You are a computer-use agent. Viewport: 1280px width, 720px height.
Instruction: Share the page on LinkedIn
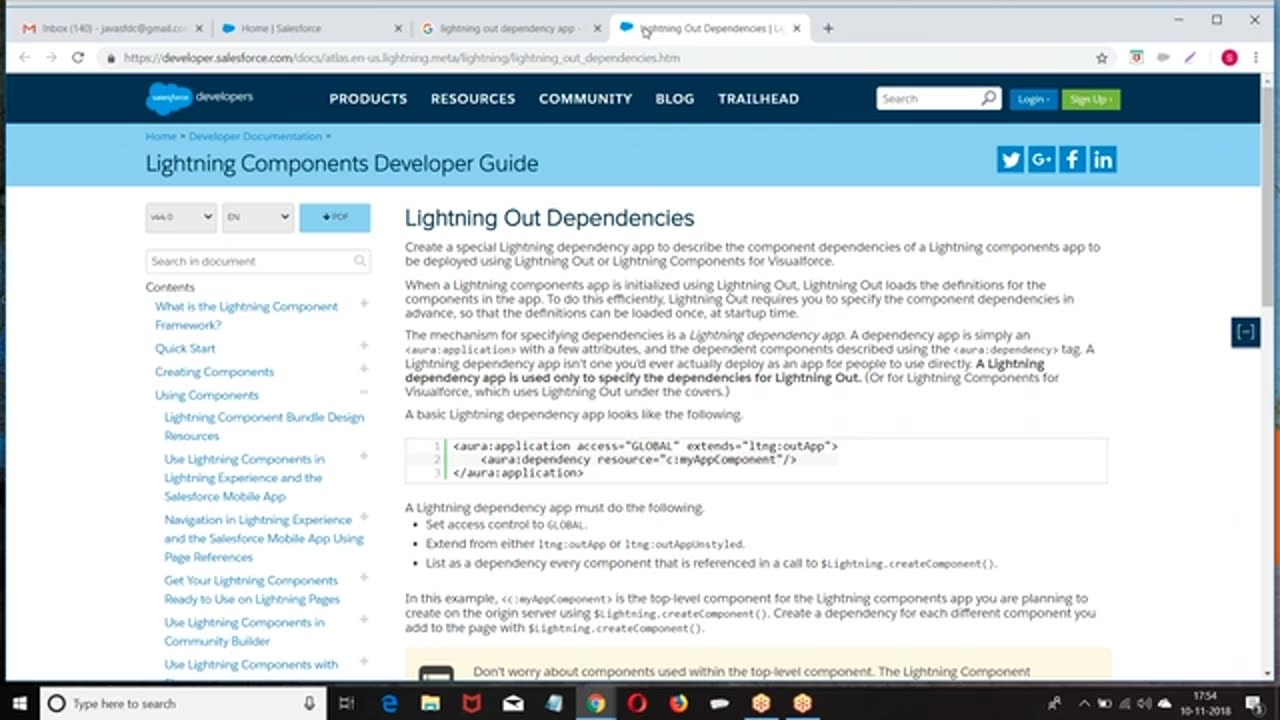(x=1103, y=160)
